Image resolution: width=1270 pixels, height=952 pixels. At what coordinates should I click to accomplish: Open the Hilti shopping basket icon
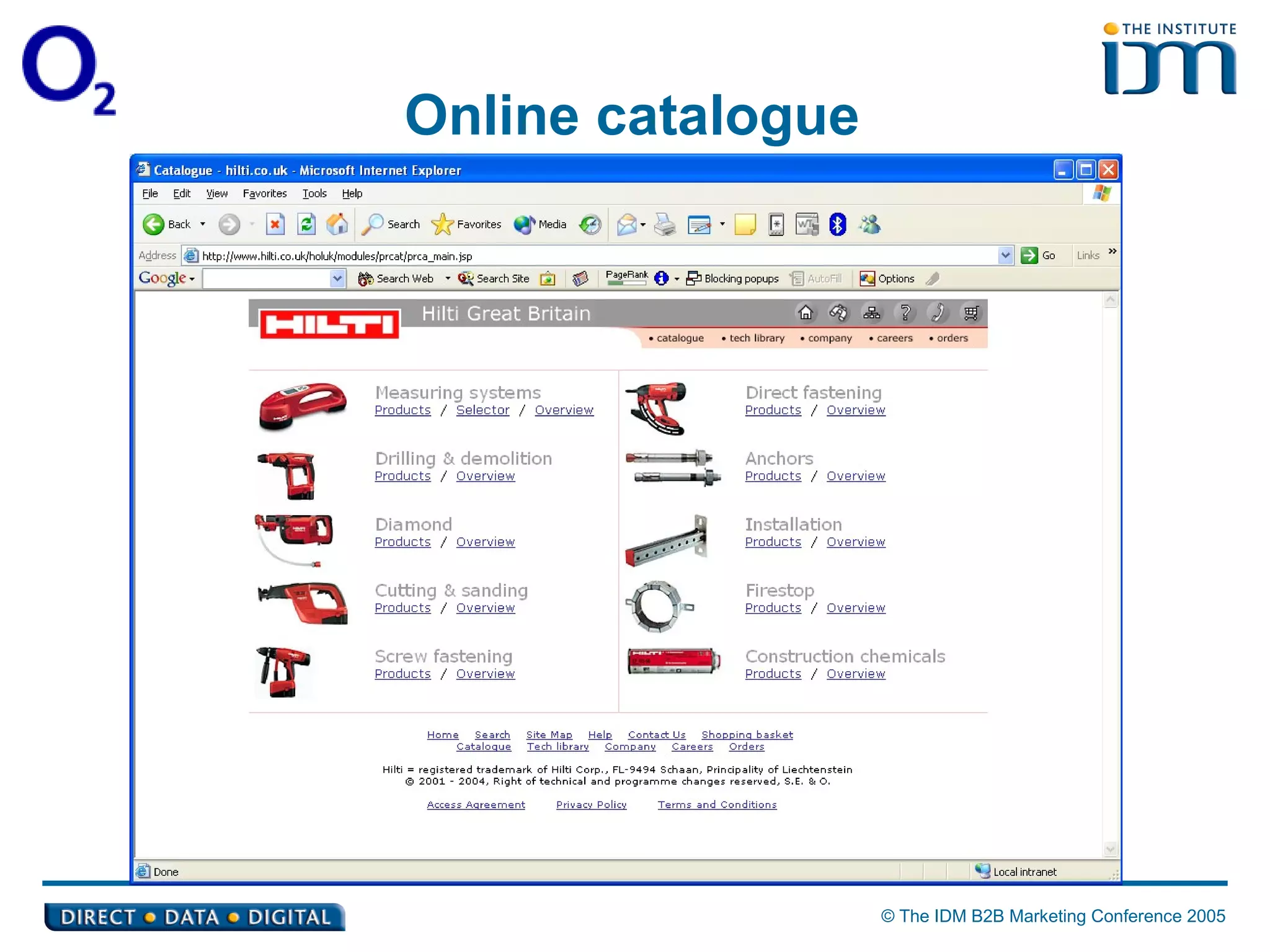click(971, 313)
